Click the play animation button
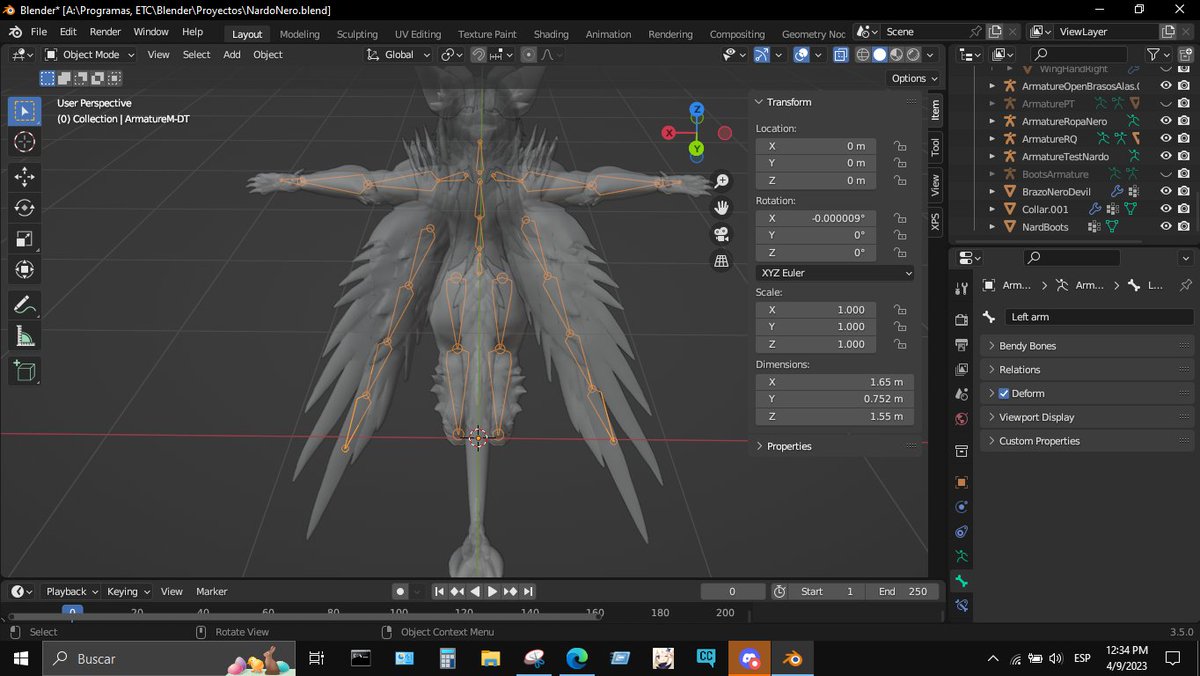 492,592
